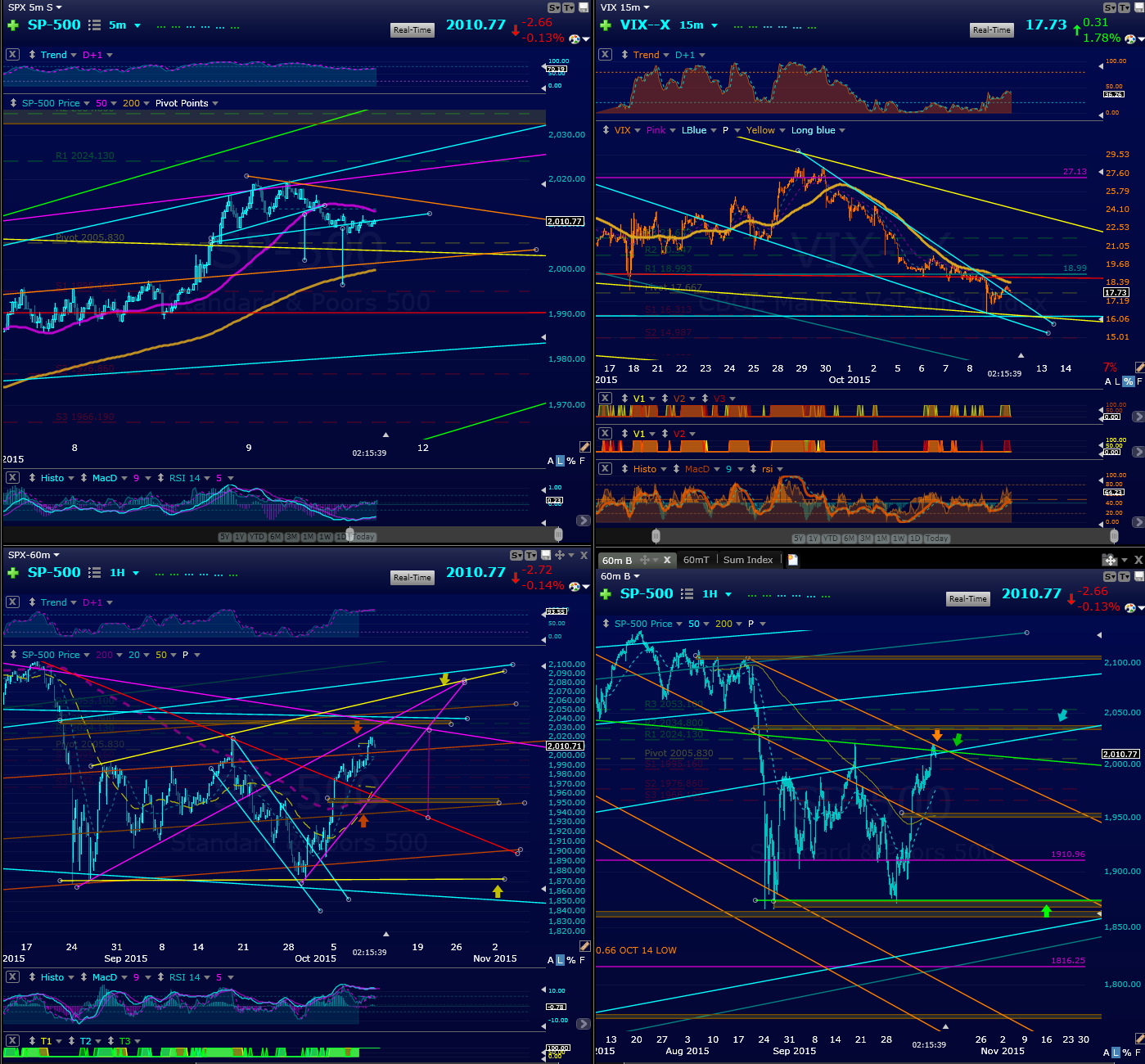Image resolution: width=1145 pixels, height=1064 pixels.
Task: Toggle the L log scale in SPX 5m chart
Action: [561, 461]
